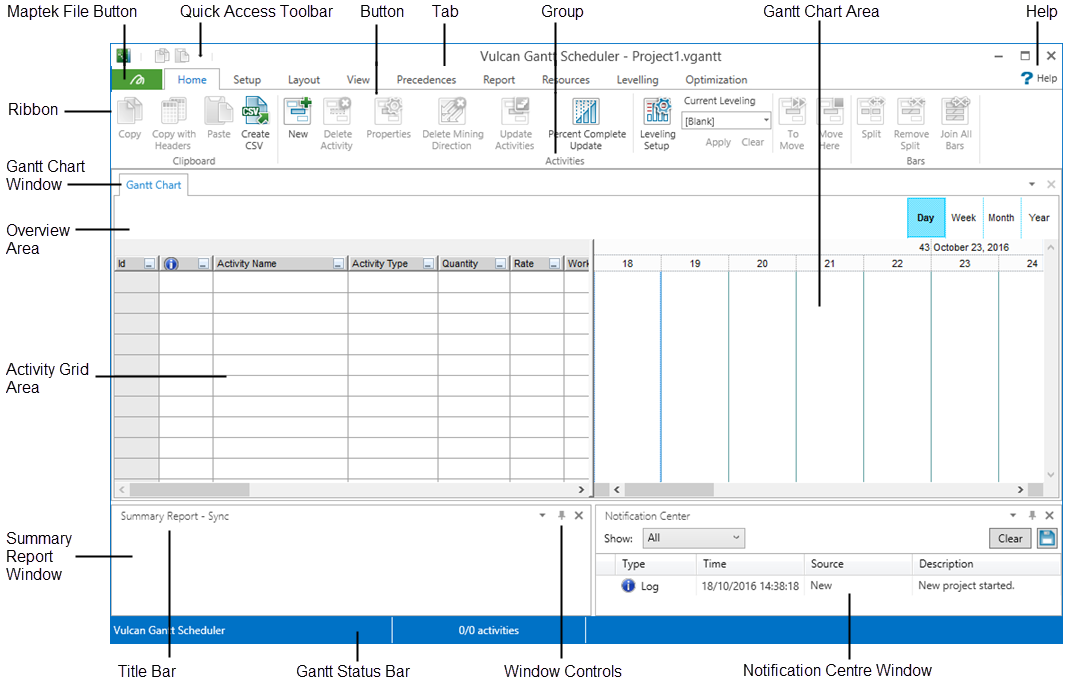Open the Current Leveling dropdown
Image resolution: width=1066 pixels, height=683 pixels.
pos(766,121)
